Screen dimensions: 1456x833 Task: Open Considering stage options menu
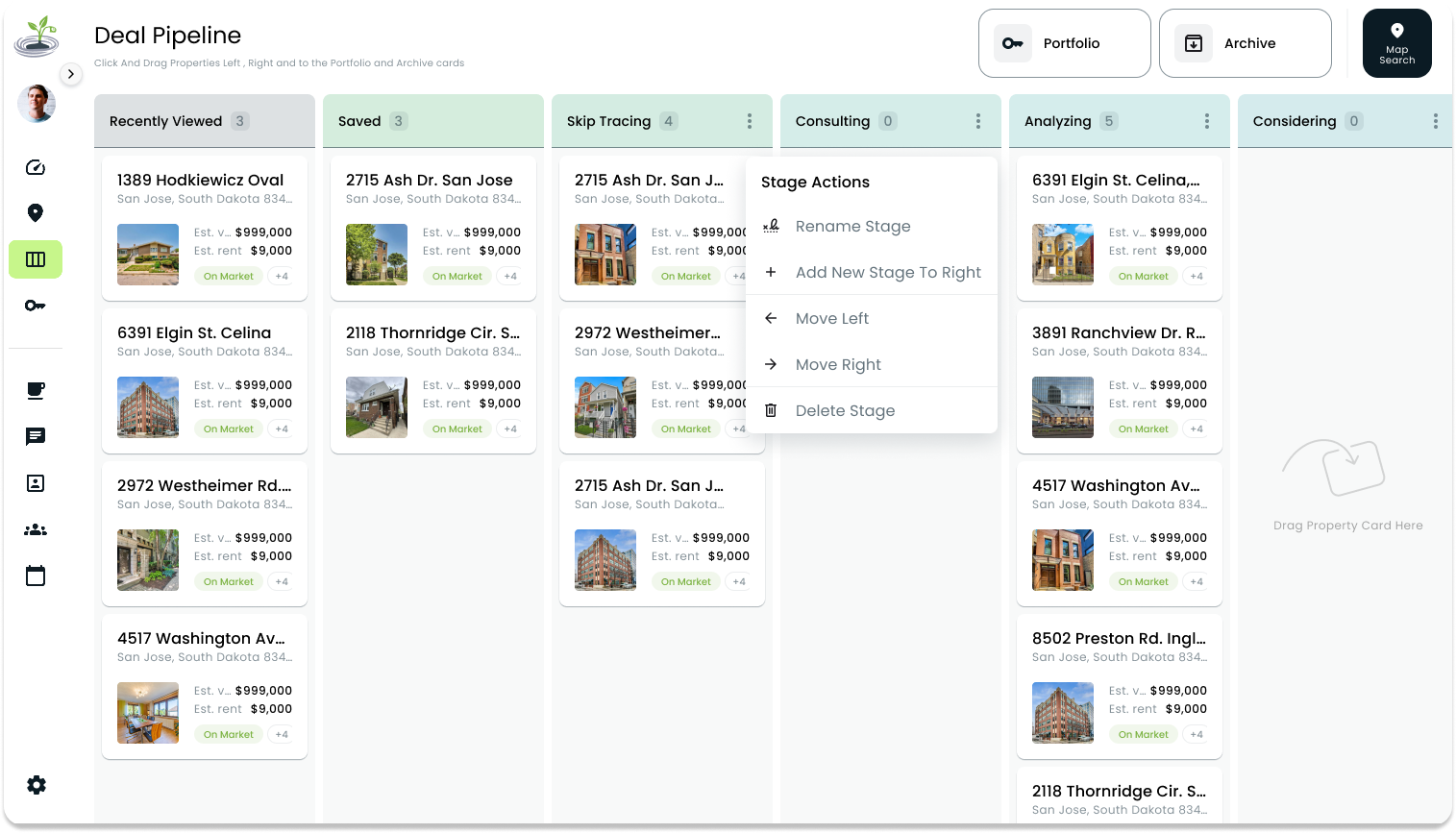click(x=1436, y=121)
